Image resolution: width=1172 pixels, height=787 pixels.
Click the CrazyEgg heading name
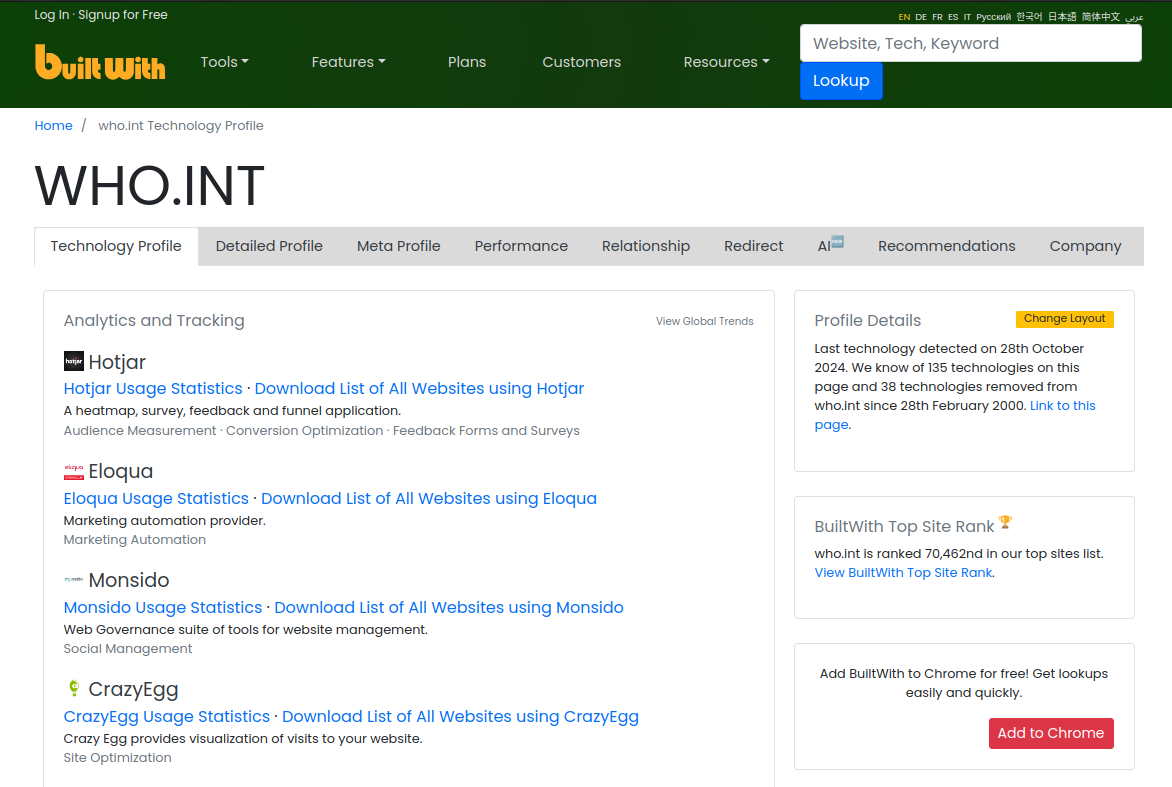(133, 689)
